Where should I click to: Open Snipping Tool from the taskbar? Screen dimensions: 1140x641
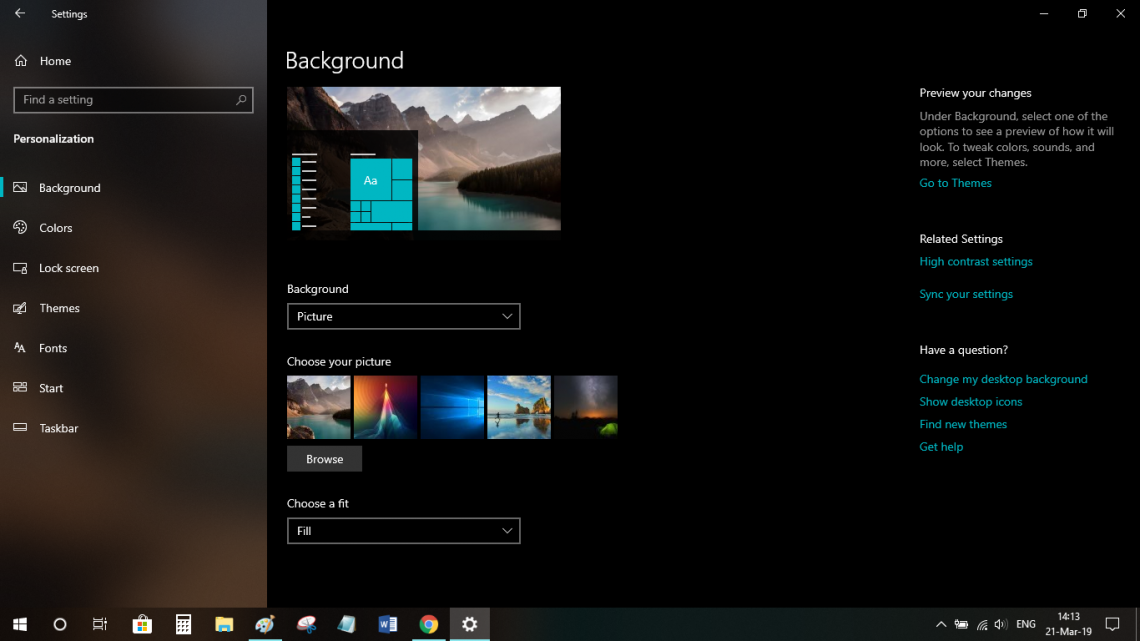click(x=306, y=624)
